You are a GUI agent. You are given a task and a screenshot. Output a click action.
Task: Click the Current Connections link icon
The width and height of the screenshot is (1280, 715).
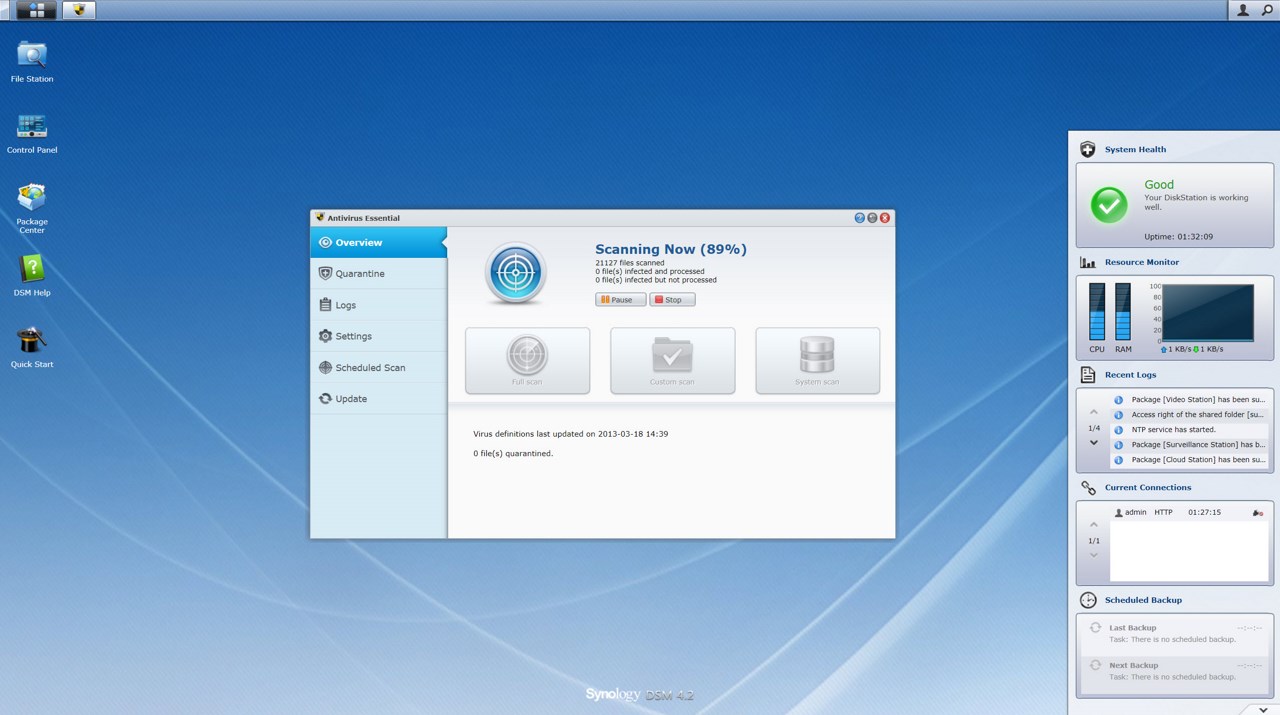pos(1088,488)
